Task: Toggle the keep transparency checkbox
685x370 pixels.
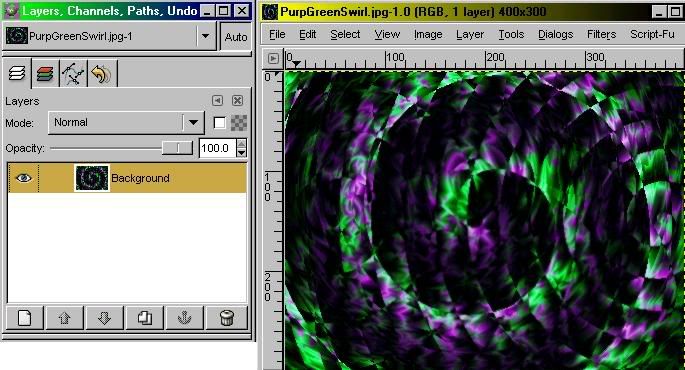Action: (x=219, y=123)
